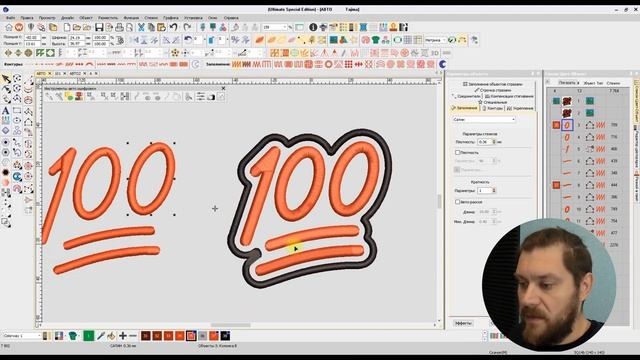Select the ring-shaped fill stitch icon
Viewport: 640px width, 360px height.
click(329, 64)
